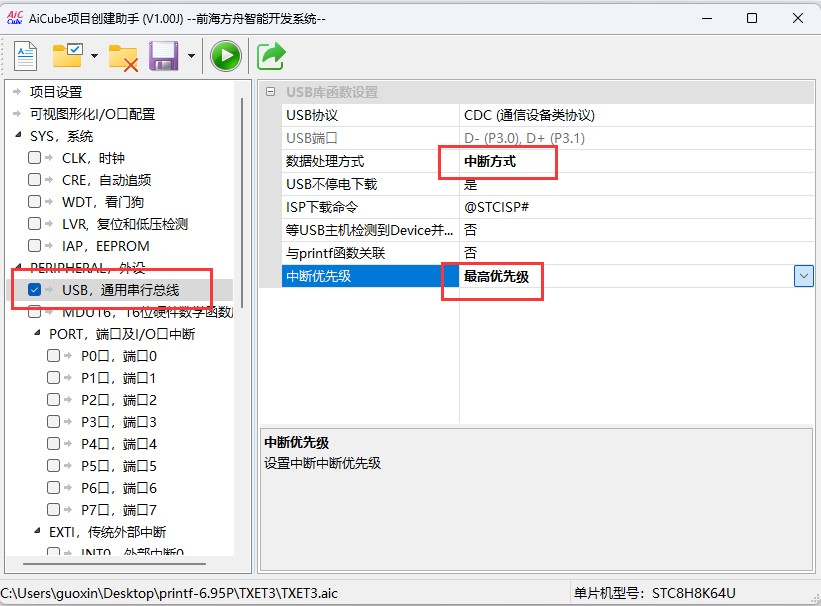This screenshot has width=821, height=606.
Task: Click the @STCISP# value field
Action: pyautogui.click(x=637, y=207)
